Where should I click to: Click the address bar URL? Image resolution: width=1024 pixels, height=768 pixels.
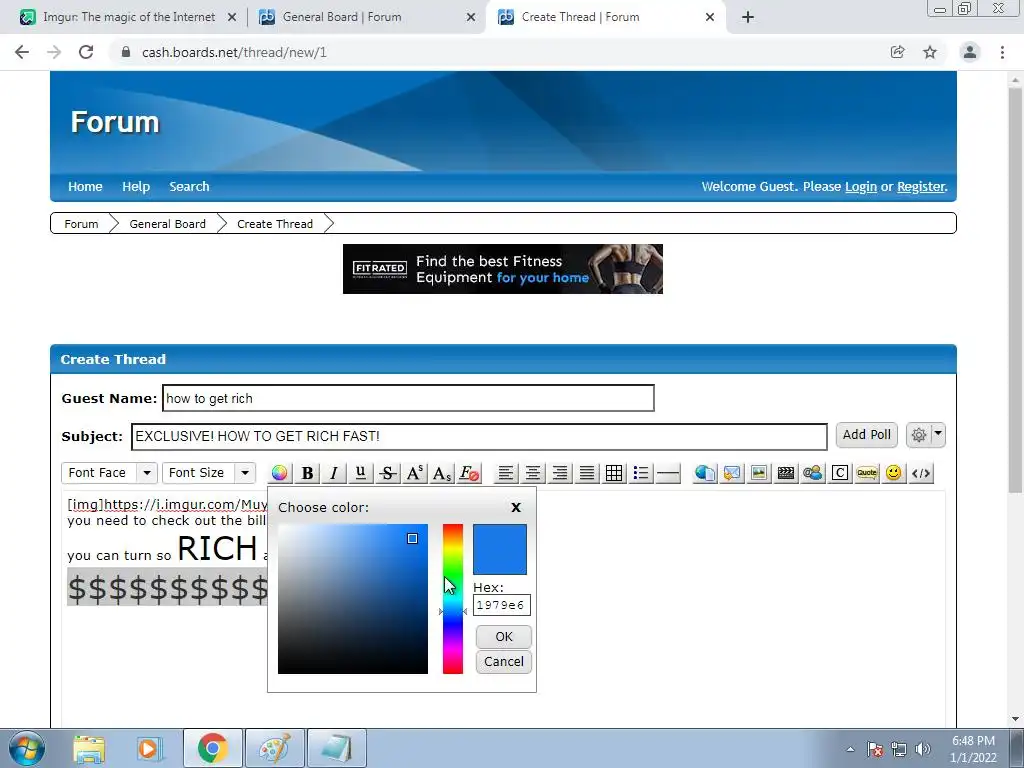pyautogui.click(x=234, y=52)
